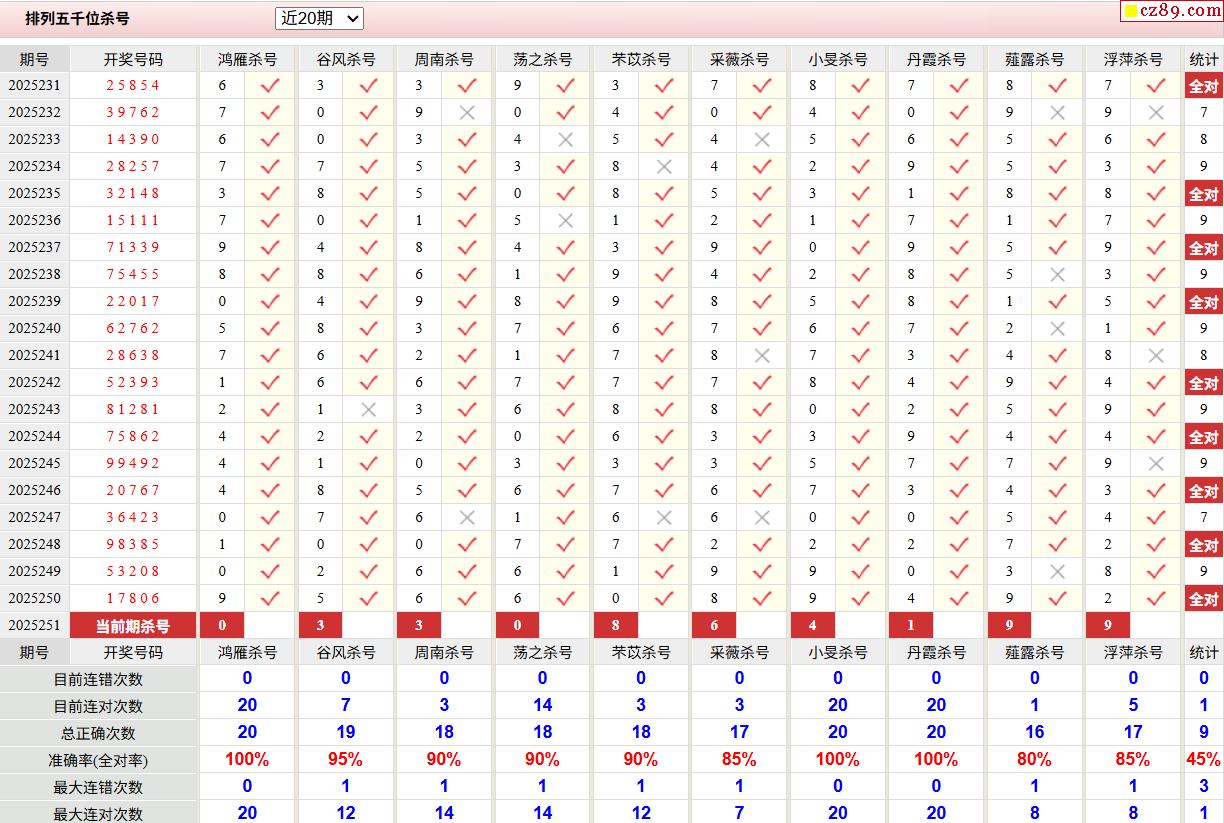Click the 丹霞 current kill number 1 in row 2025251

911,626
